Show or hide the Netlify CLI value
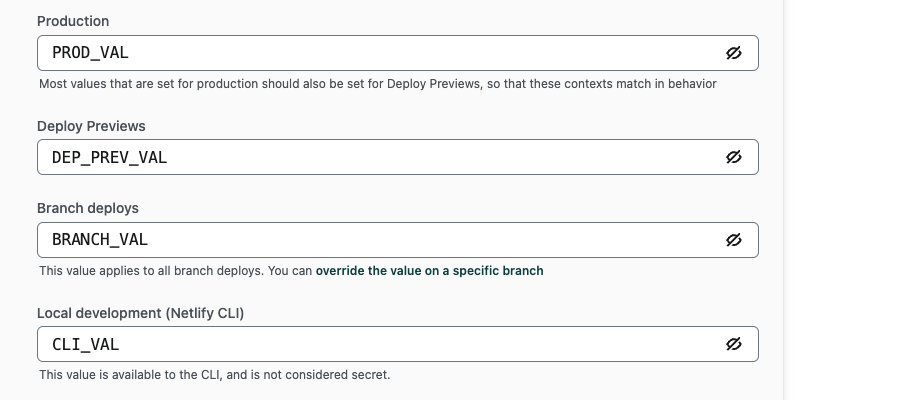The height and width of the screenshot is (400, 902). click(733, 344)
